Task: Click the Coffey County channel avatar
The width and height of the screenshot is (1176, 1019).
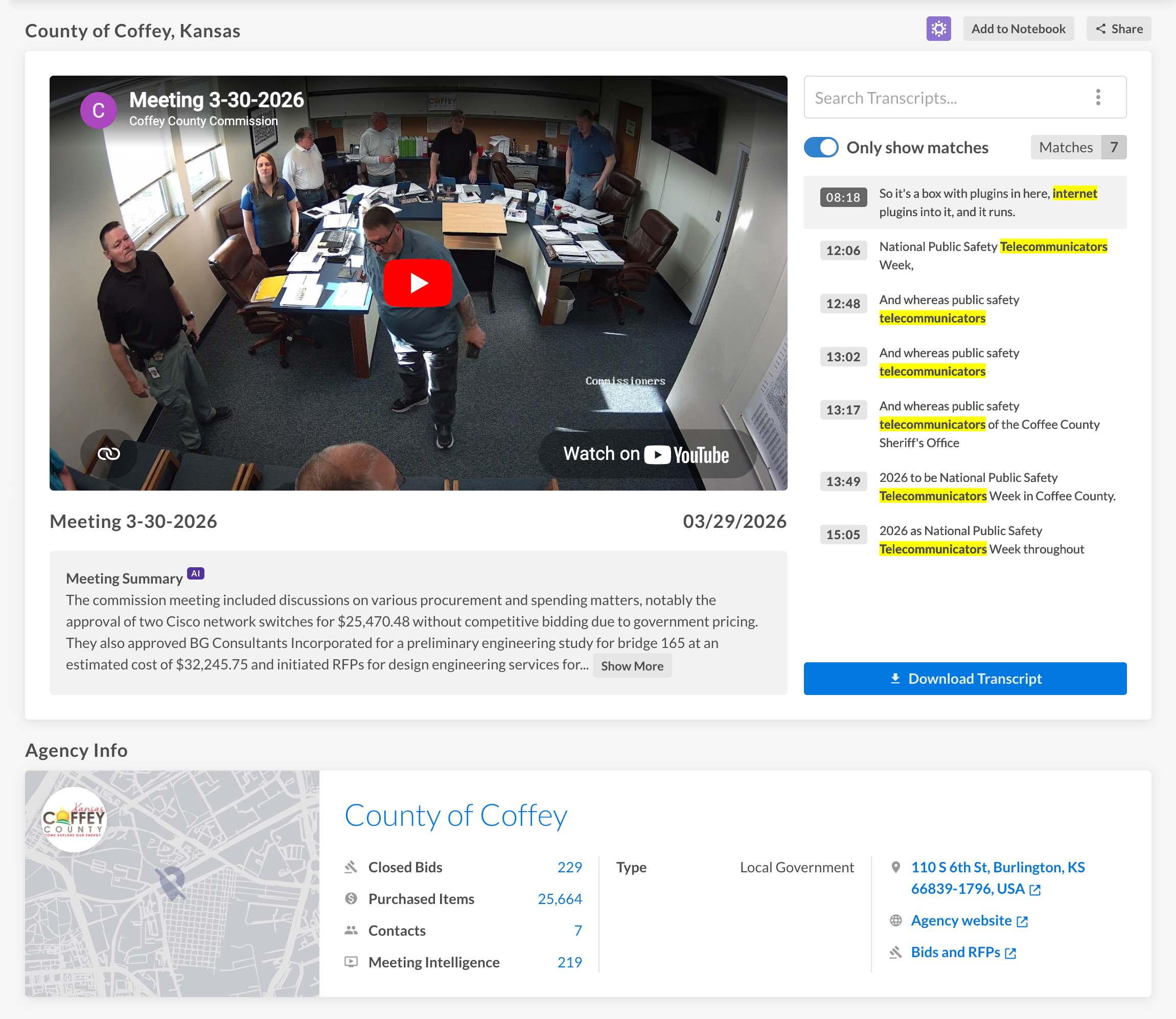Action: (98, 110)
